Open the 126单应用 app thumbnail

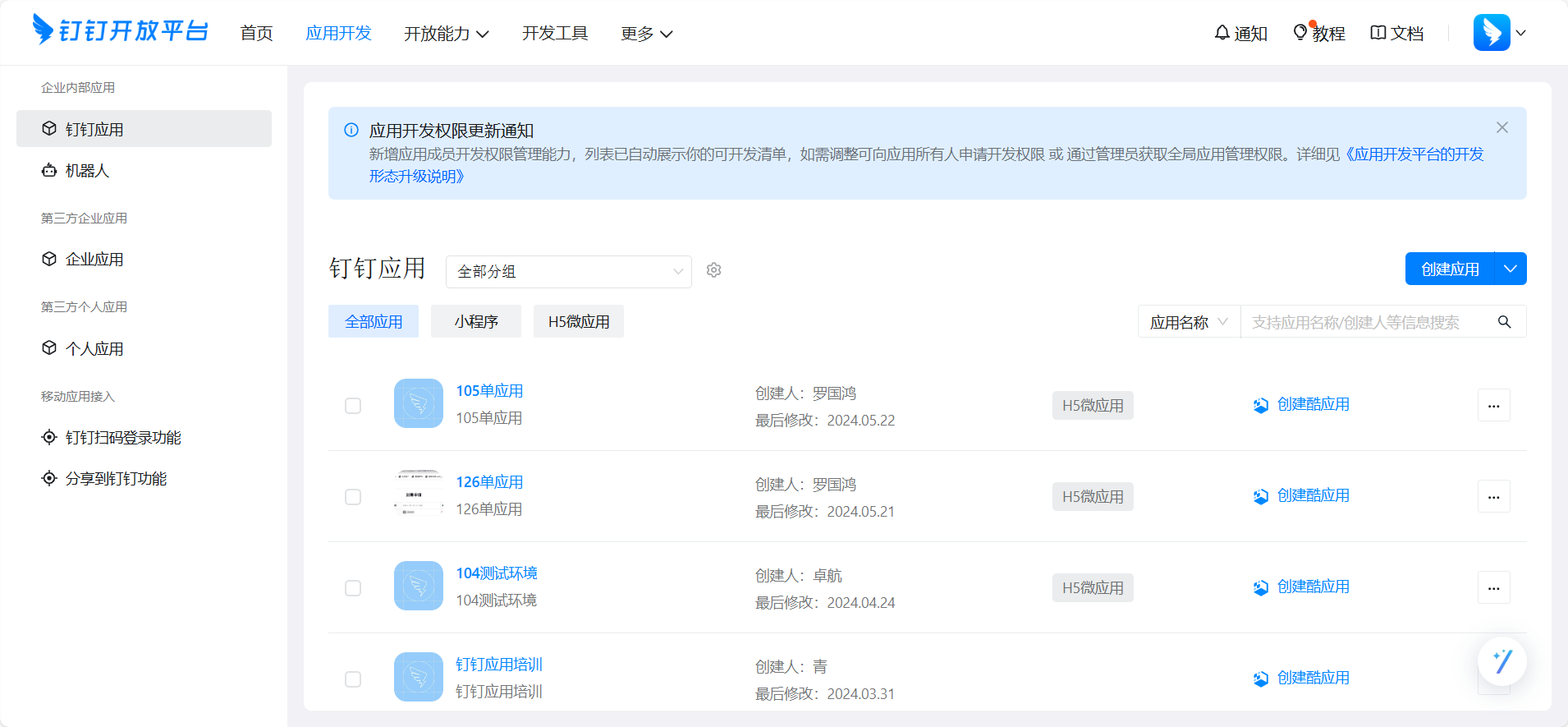pyautogui.click(x=419, y=495)
